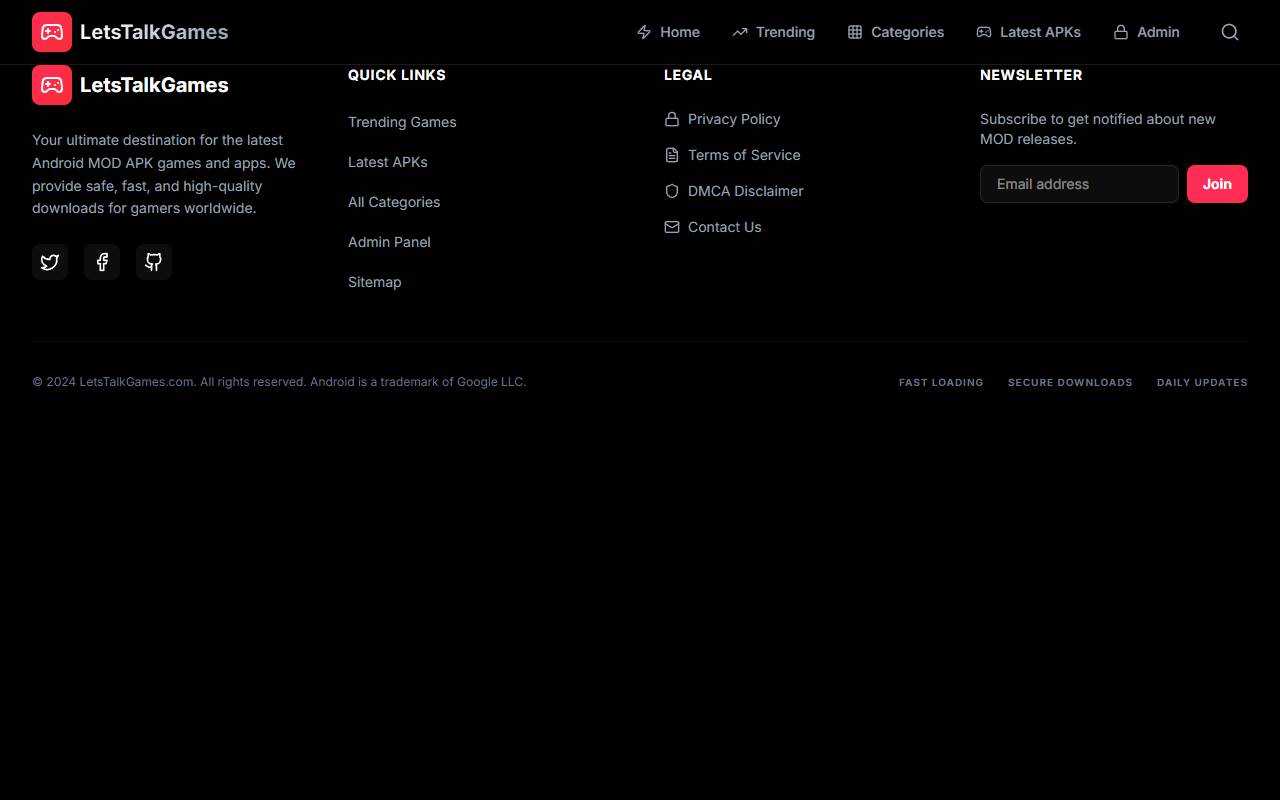Open Trending in the top navigation

pos(773,32)
